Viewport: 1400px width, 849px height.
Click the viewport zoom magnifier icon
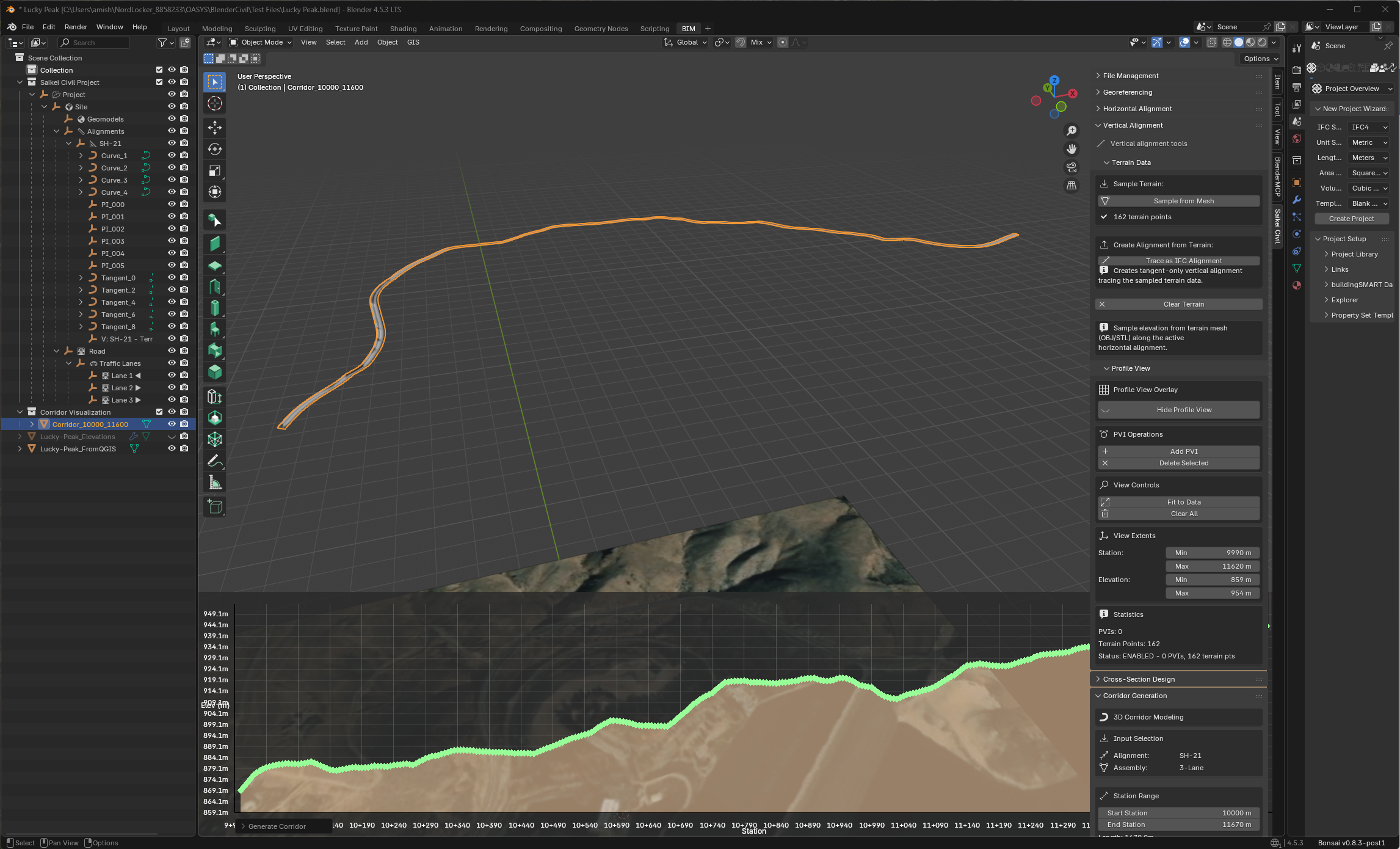coord(1072,130)
